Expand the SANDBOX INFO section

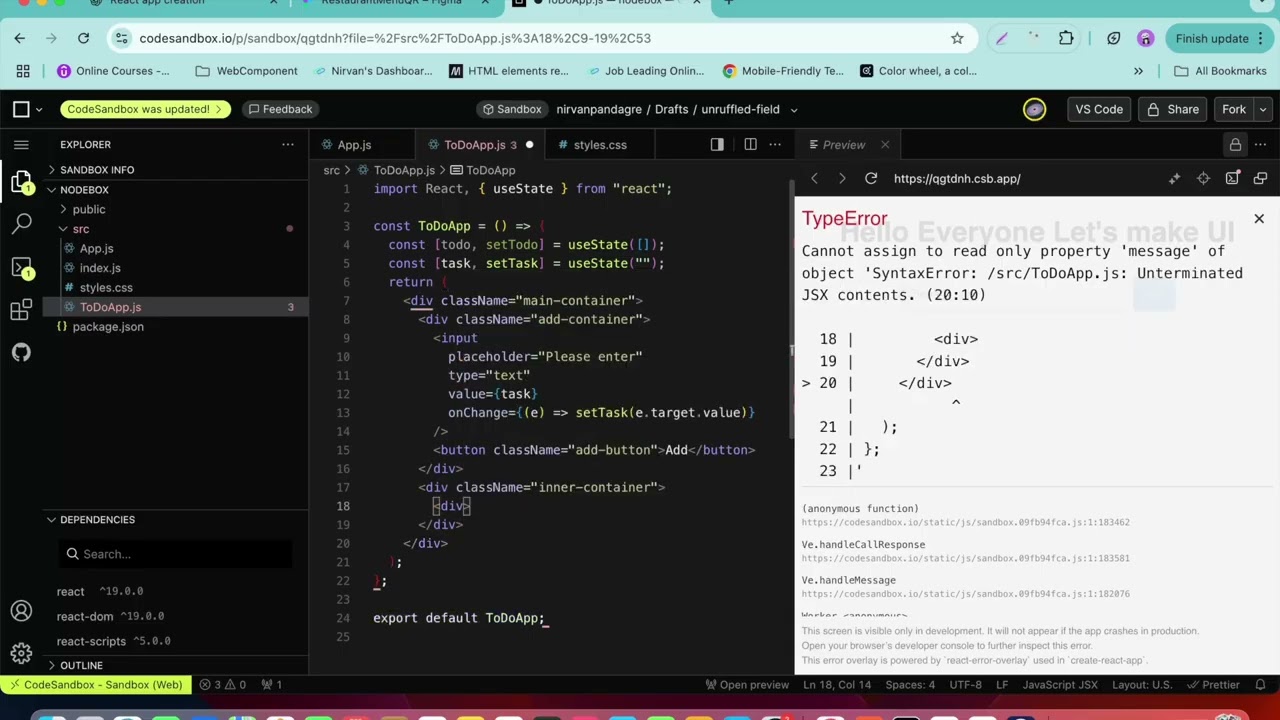[96, 170]
